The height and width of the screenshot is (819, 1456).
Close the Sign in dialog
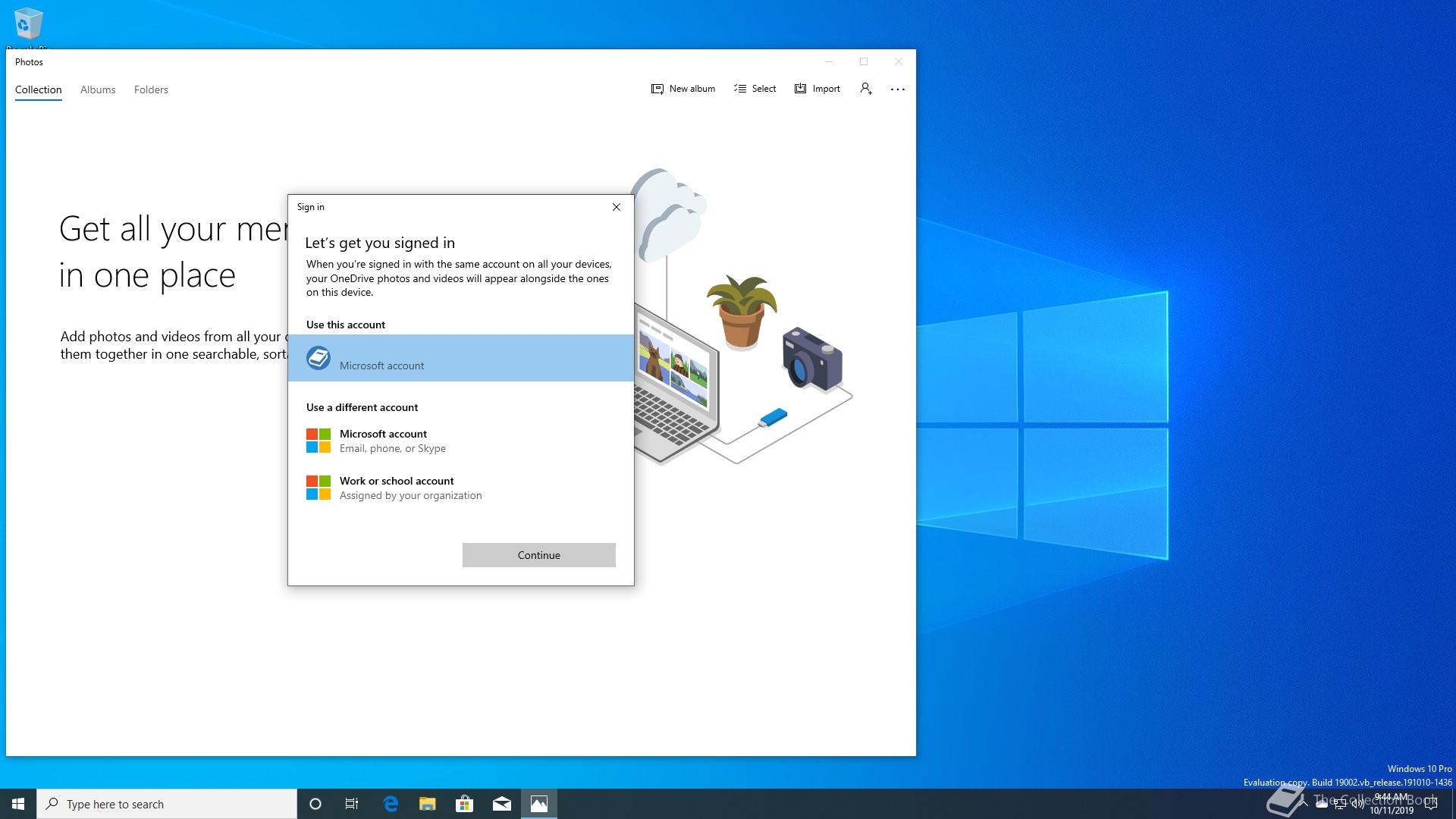click(617, 207)
